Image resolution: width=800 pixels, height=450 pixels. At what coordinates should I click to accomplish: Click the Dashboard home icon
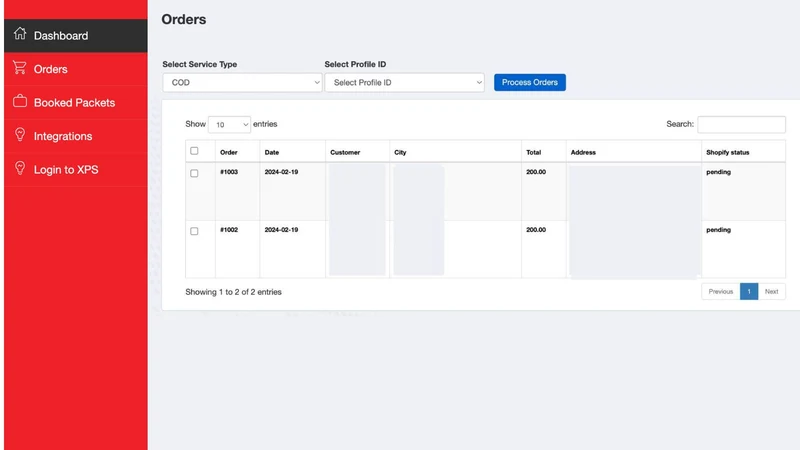[x=20, y=34]
